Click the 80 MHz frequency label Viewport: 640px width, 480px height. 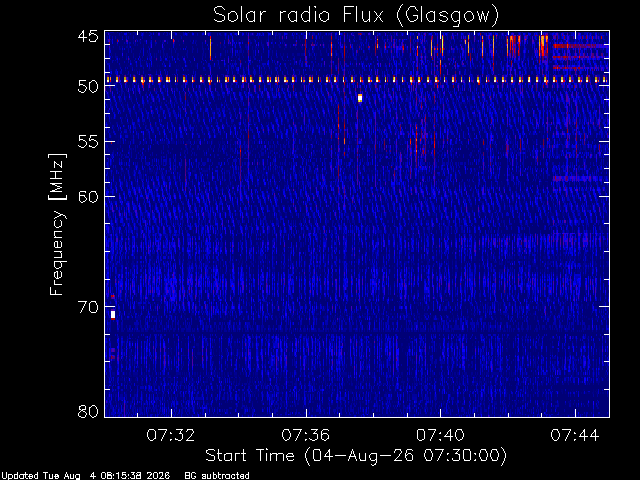point(88,411)
